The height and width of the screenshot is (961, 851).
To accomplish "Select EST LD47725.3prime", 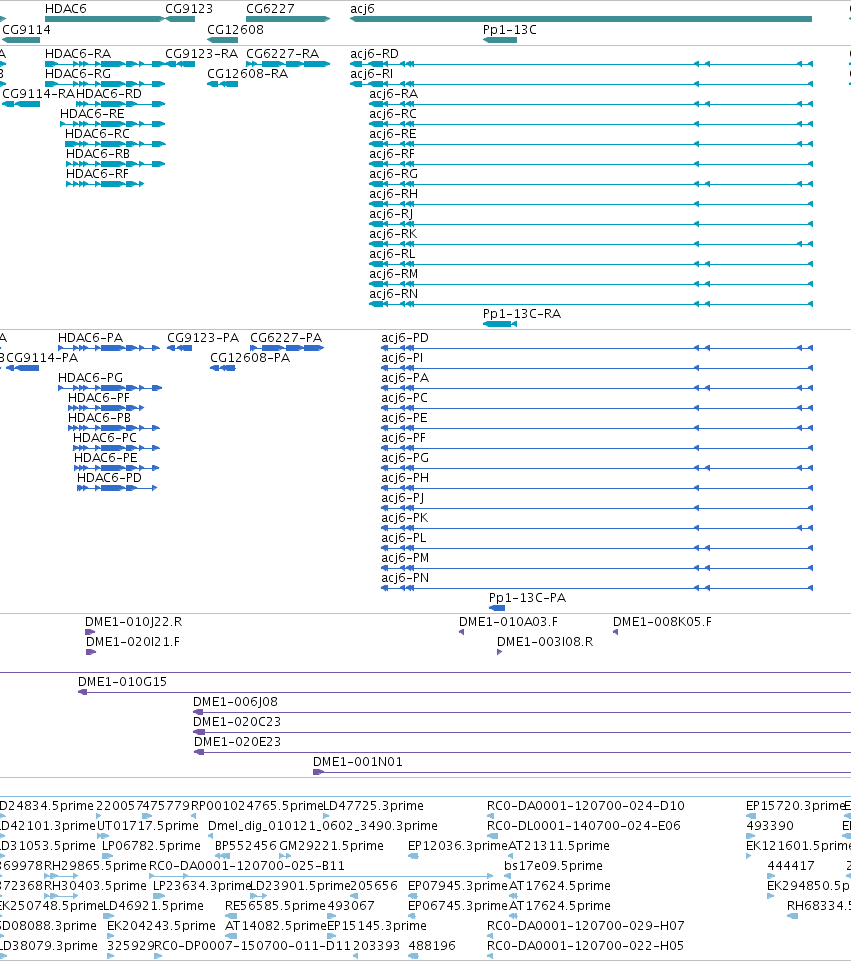I will click(373, 806).
